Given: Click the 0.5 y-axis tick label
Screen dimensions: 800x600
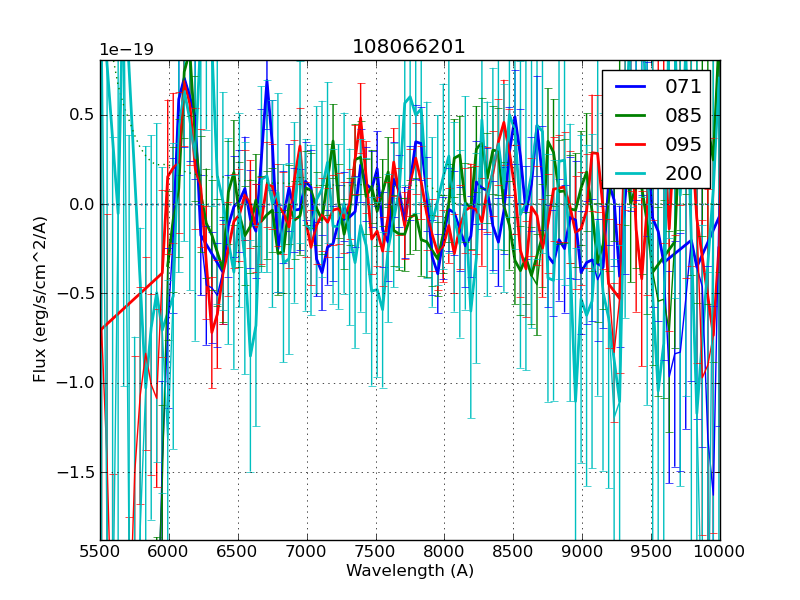Looking at the screenshot, I should 80,115.
